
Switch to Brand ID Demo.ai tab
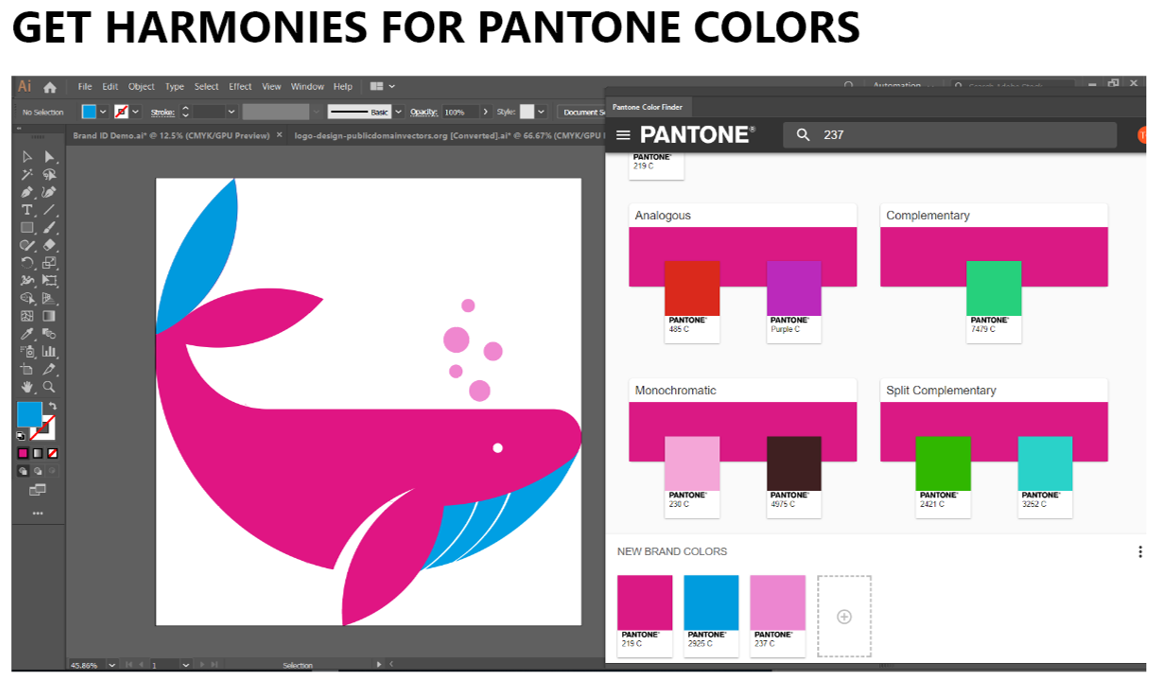171,135
